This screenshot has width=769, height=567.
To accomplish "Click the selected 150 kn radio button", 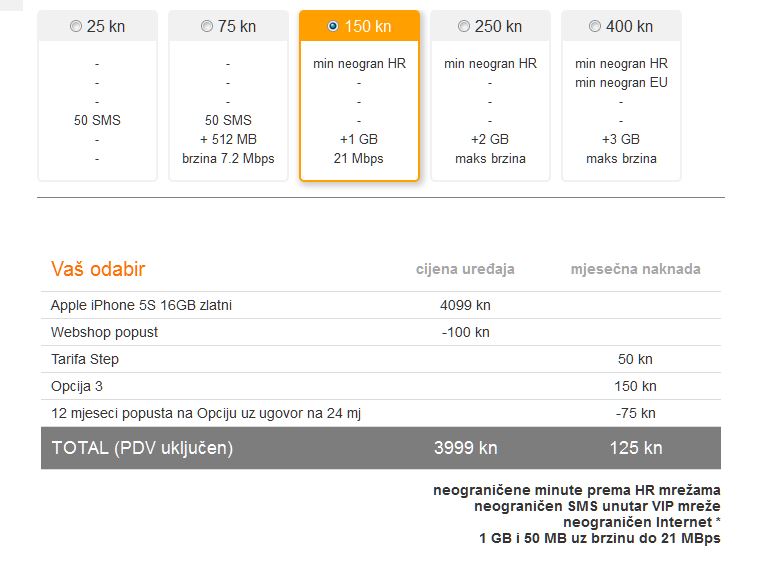I will (333, 26).
